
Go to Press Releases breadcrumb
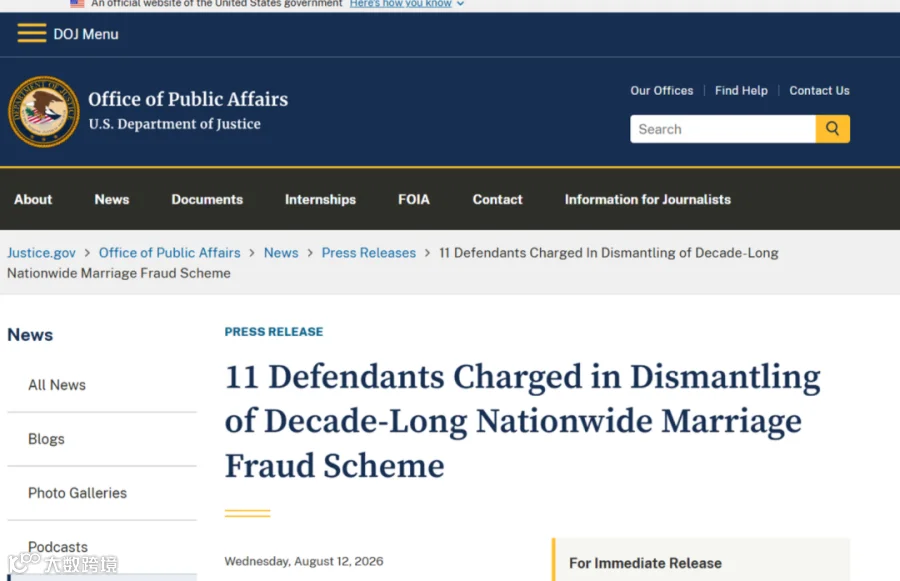368,253
